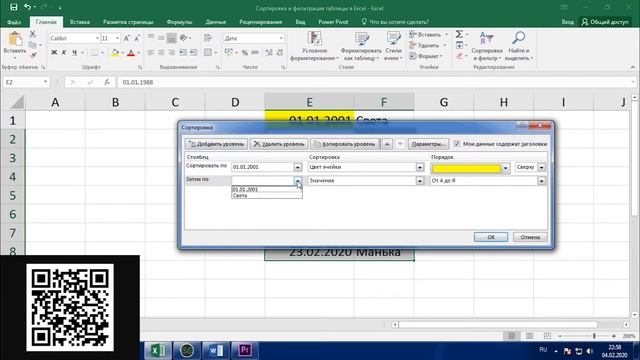Toggle bold (Ж) formatting
This screenshot has height=360, width=640.
click(54, 53)
